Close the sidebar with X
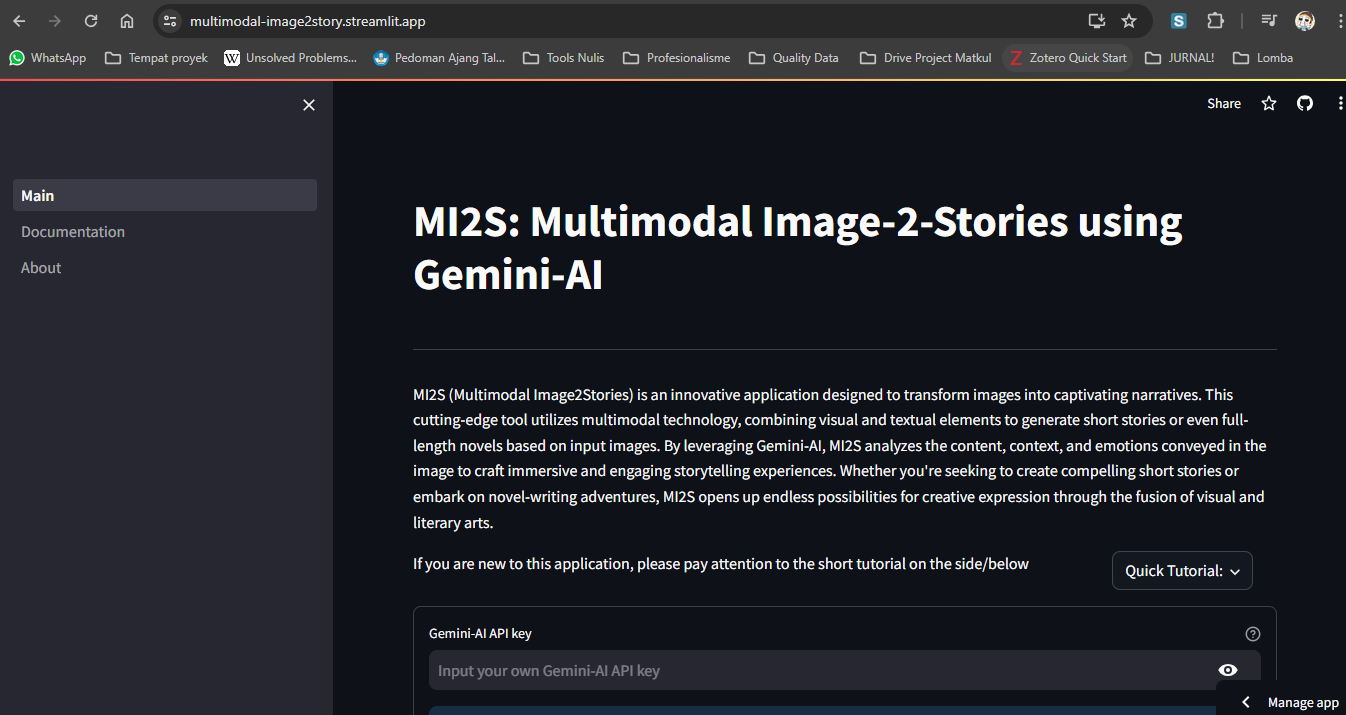Image resolution: width=1346 pixels, height=715 pixels. pyautogui.click(x=309, y=105)
